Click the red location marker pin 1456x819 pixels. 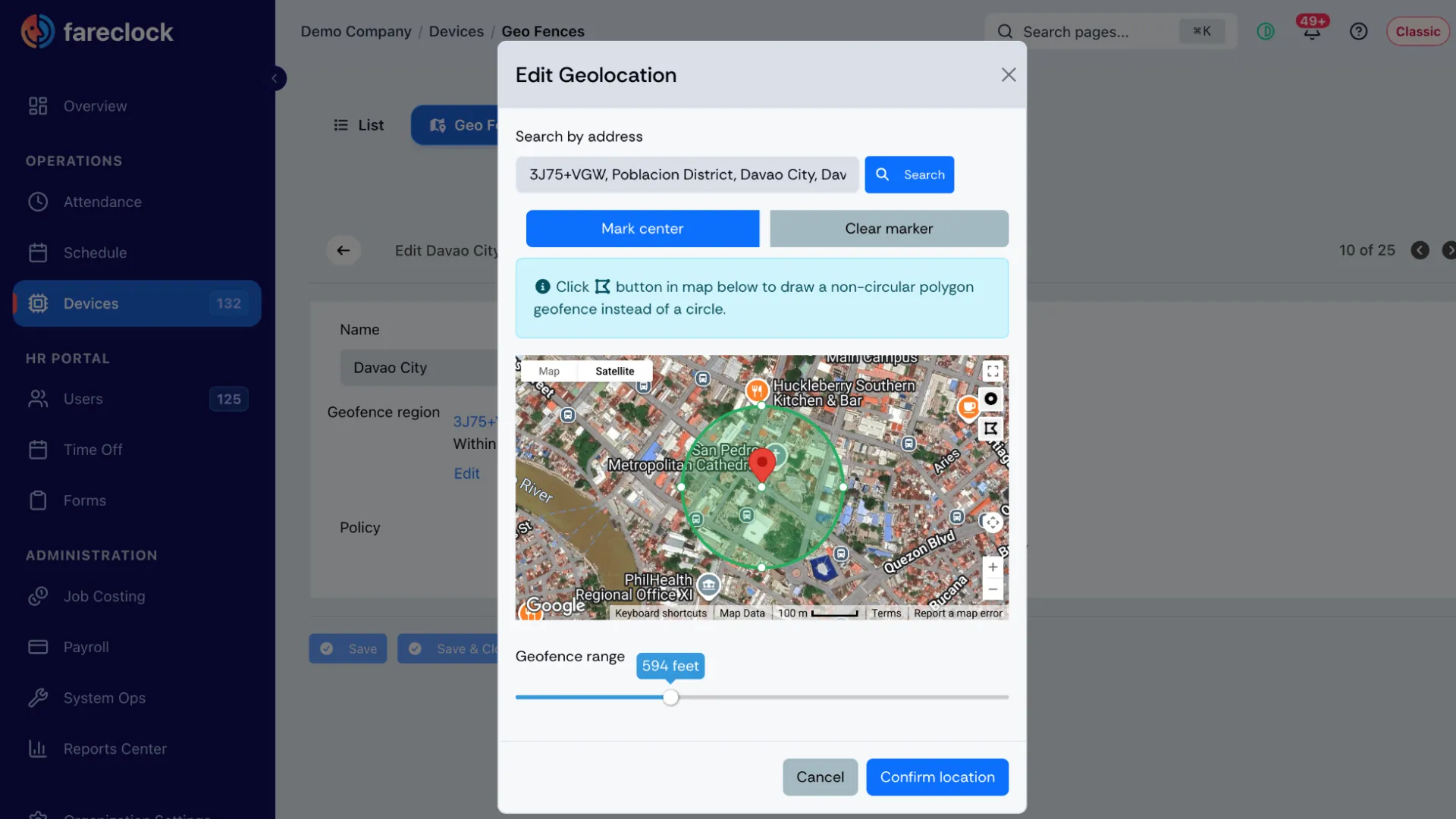(762, 463)
